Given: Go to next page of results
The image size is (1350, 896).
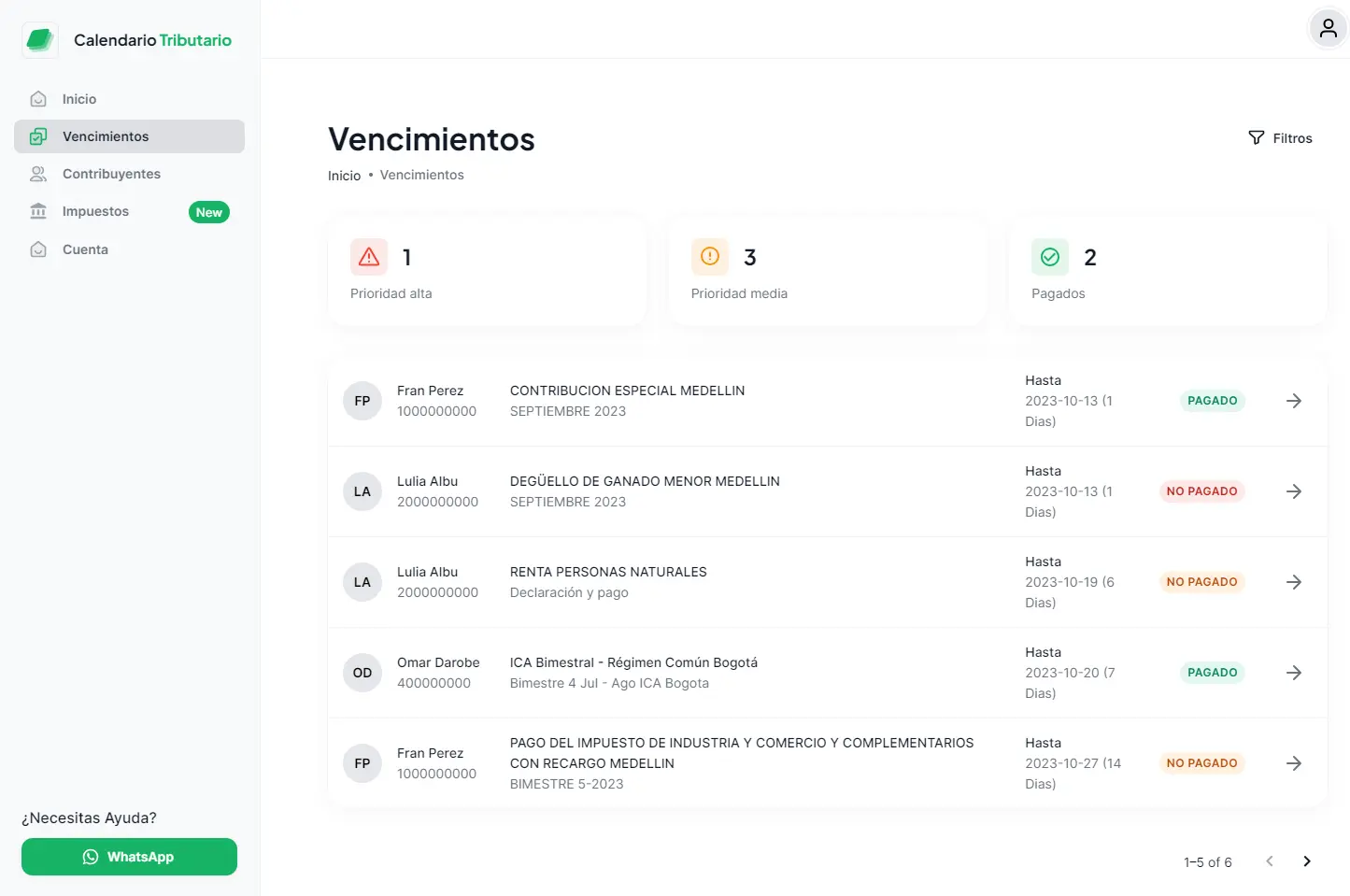Looking at the screenshot, I should (1307, 861).
